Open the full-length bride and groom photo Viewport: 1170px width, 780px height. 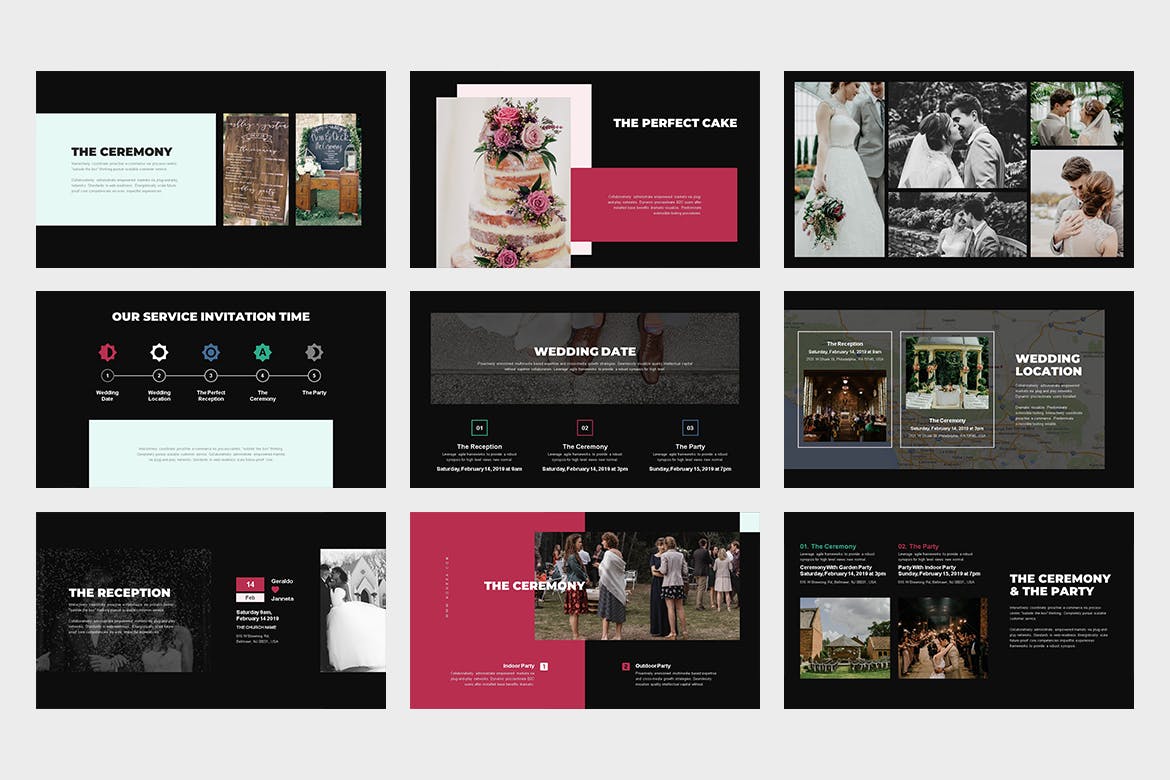click(839, 170)
